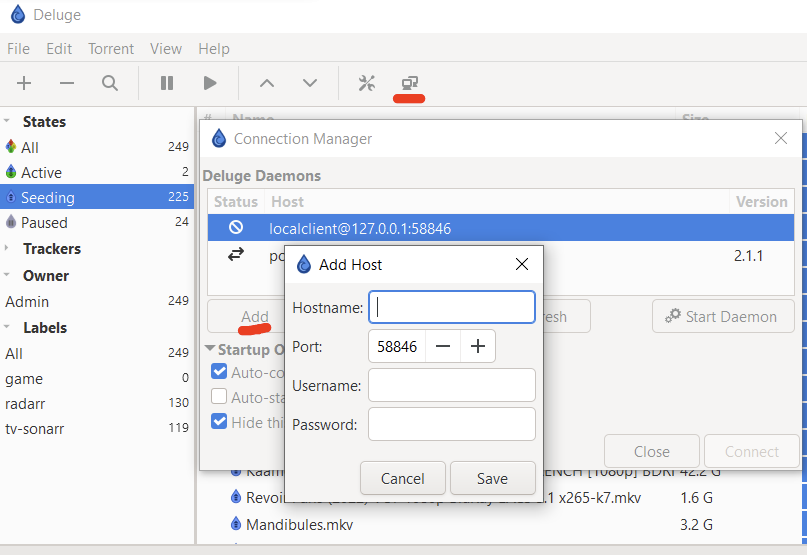Click the Deluge logo in title bar
This screenshot has width=807, height=555.
(17, 14)
